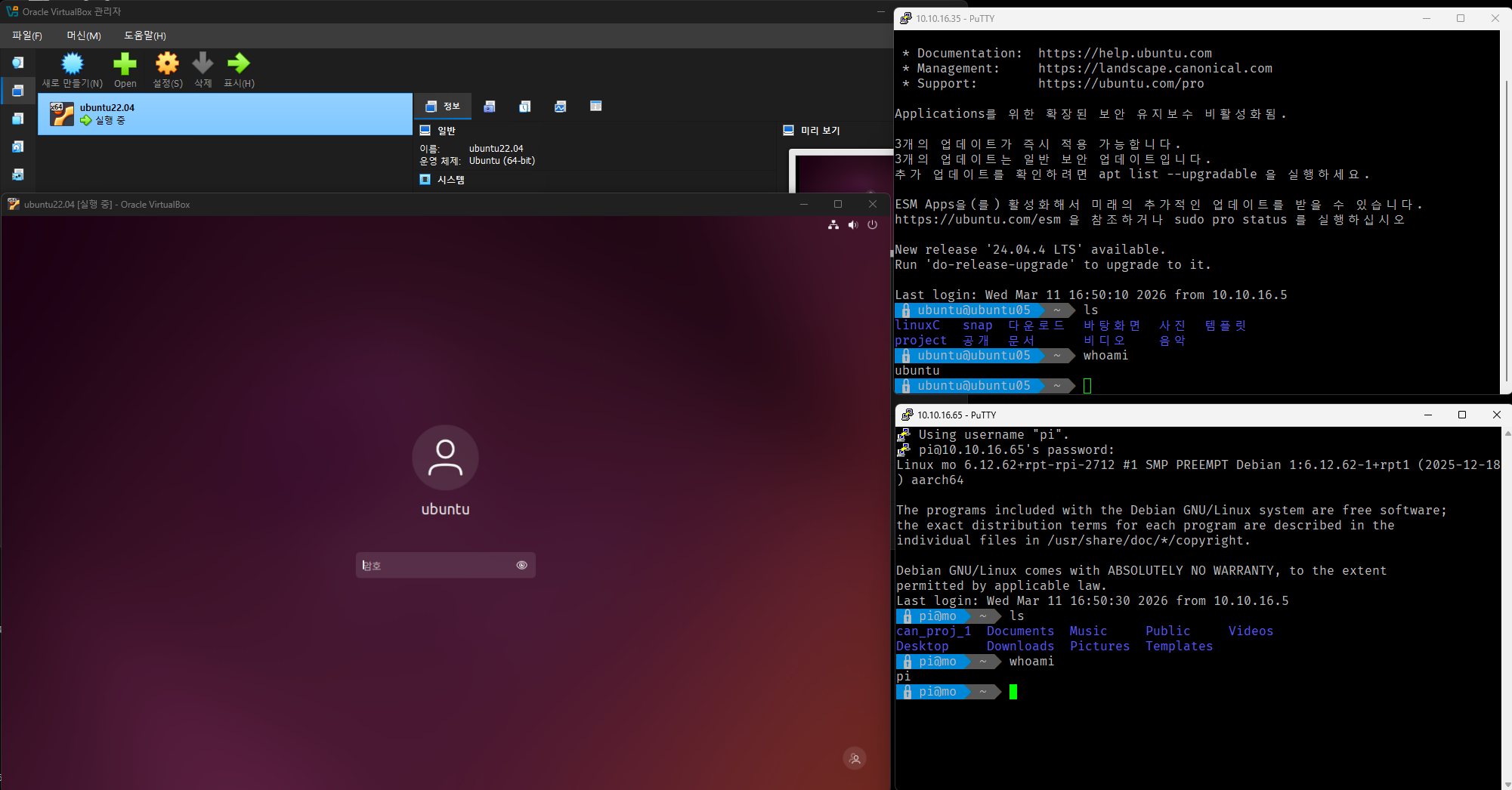Click linuxC directory name in ls output

point(917,325)
